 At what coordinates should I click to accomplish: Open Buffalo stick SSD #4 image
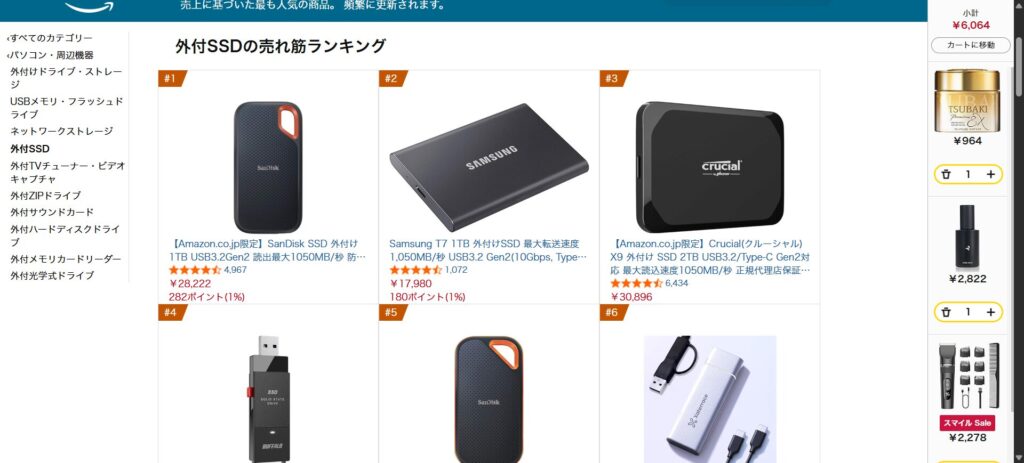tap(268, 399)
